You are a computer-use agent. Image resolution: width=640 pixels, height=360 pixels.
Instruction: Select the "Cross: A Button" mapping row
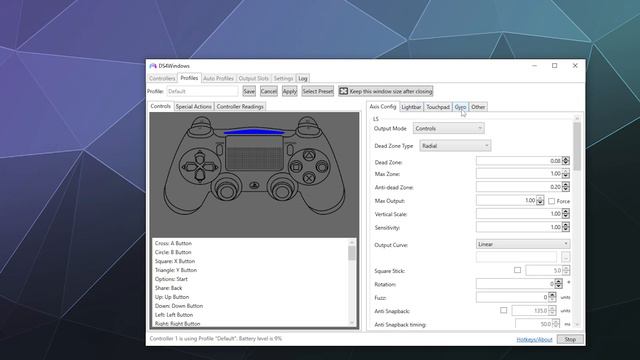[173, 243]
